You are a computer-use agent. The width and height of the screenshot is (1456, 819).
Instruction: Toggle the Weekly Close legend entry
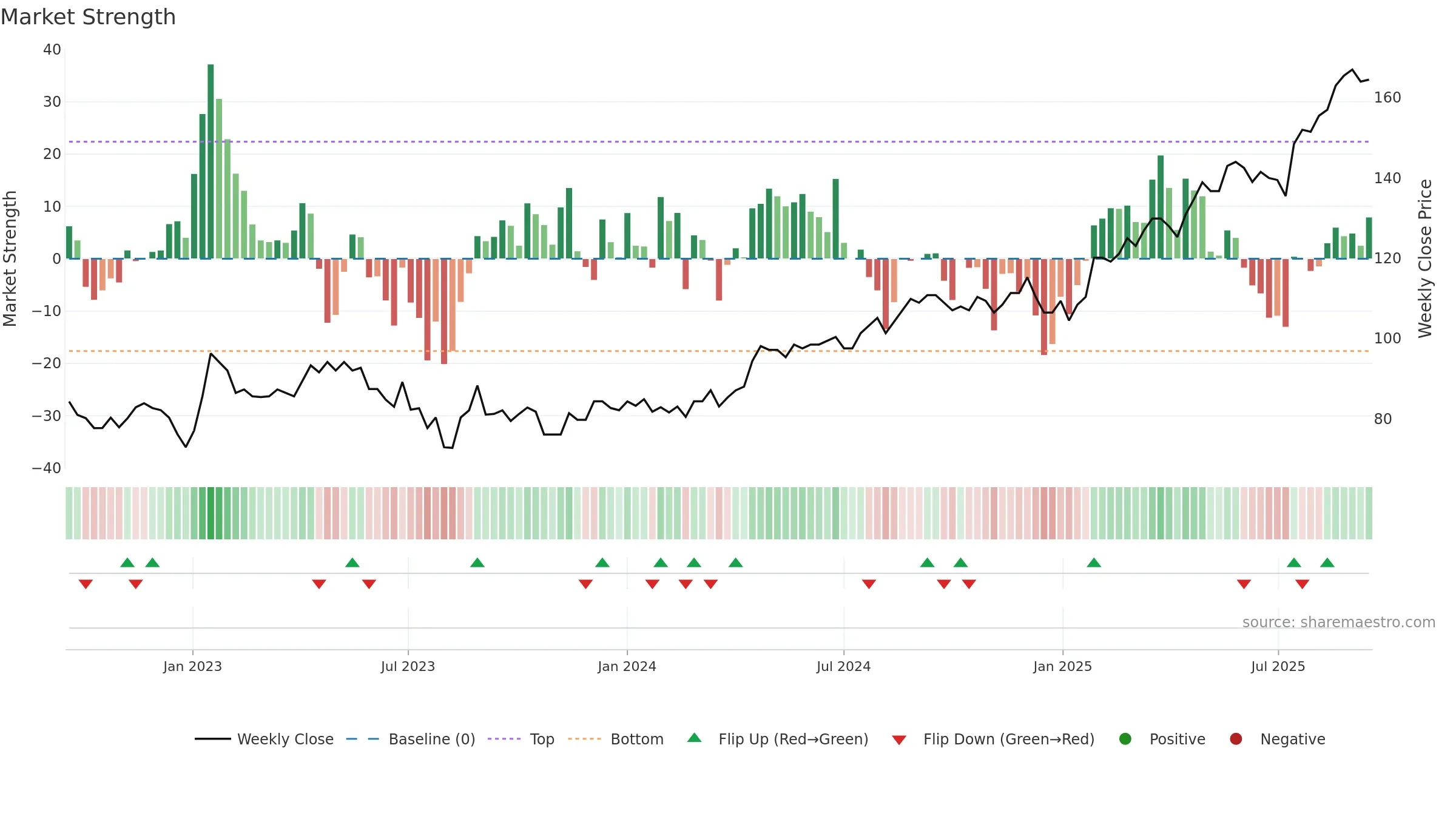coord(264,739)
